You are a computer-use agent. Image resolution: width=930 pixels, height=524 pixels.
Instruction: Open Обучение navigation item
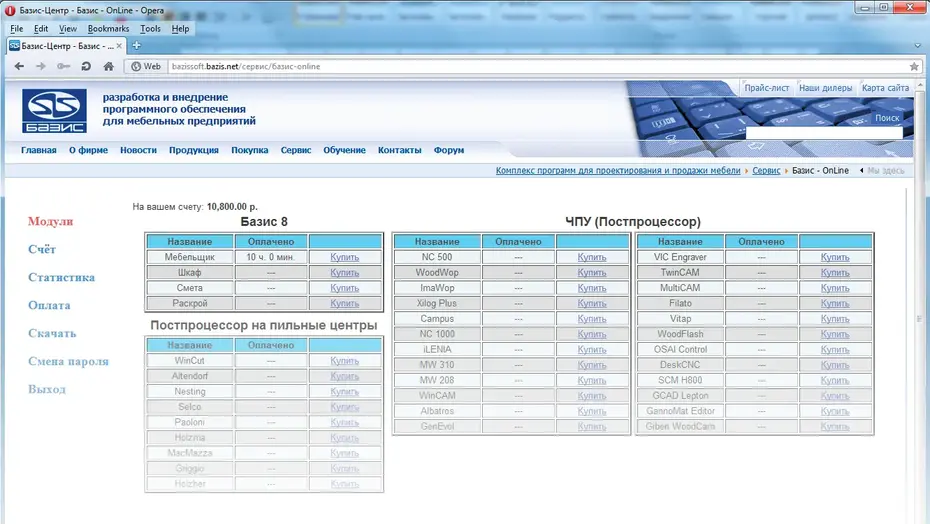(x=344, y=150)
